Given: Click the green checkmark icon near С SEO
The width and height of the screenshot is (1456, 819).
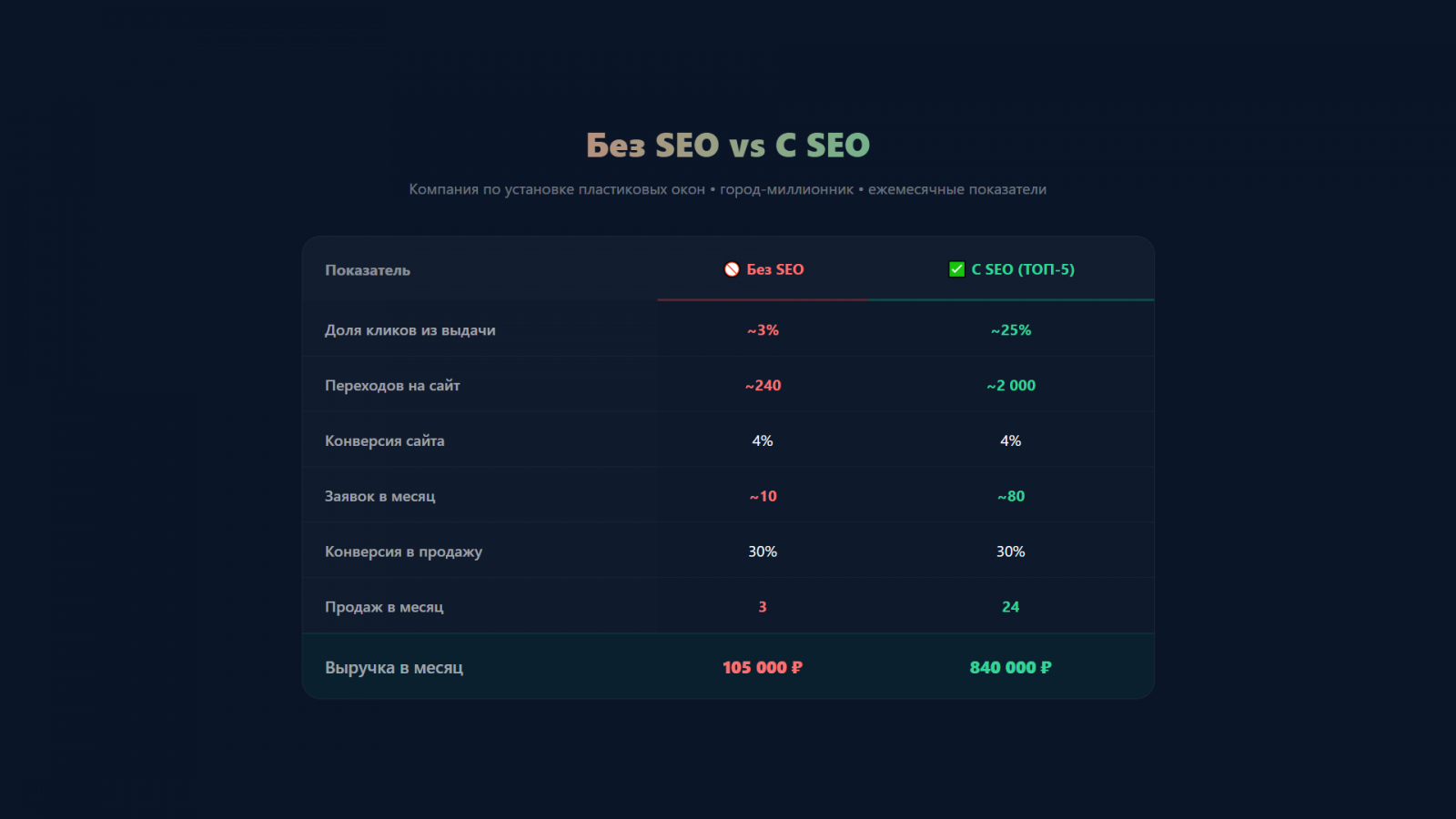Looking at the screenshot, I should coord(956,269).
